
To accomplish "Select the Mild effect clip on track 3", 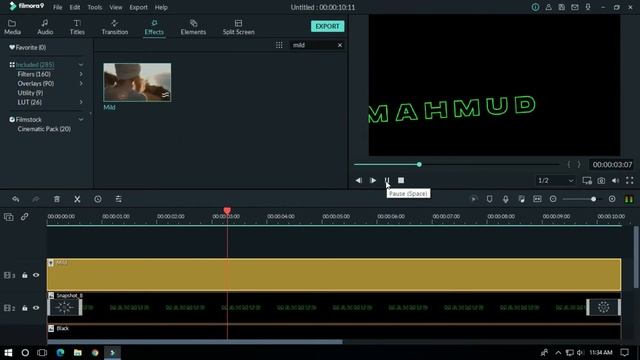I will click(x=334, y=275).
